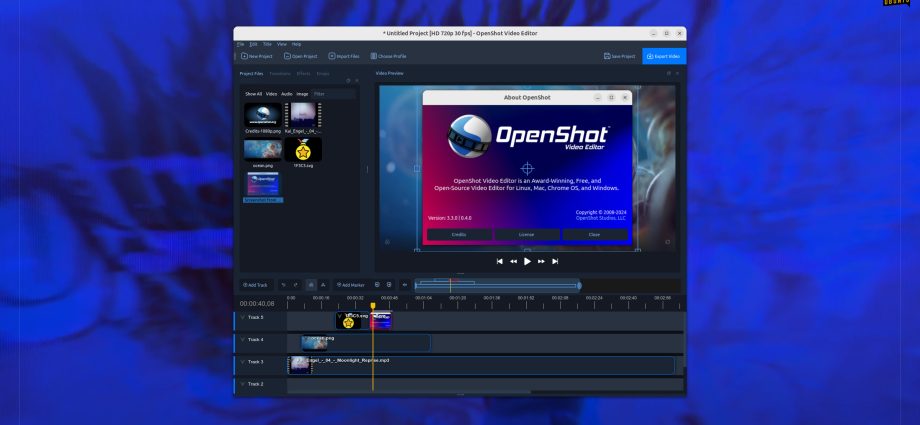This screenshot has width=920, height=425.
Task: Select the highlighted screenshot file thumbnail
Action: tap(262, 184)
